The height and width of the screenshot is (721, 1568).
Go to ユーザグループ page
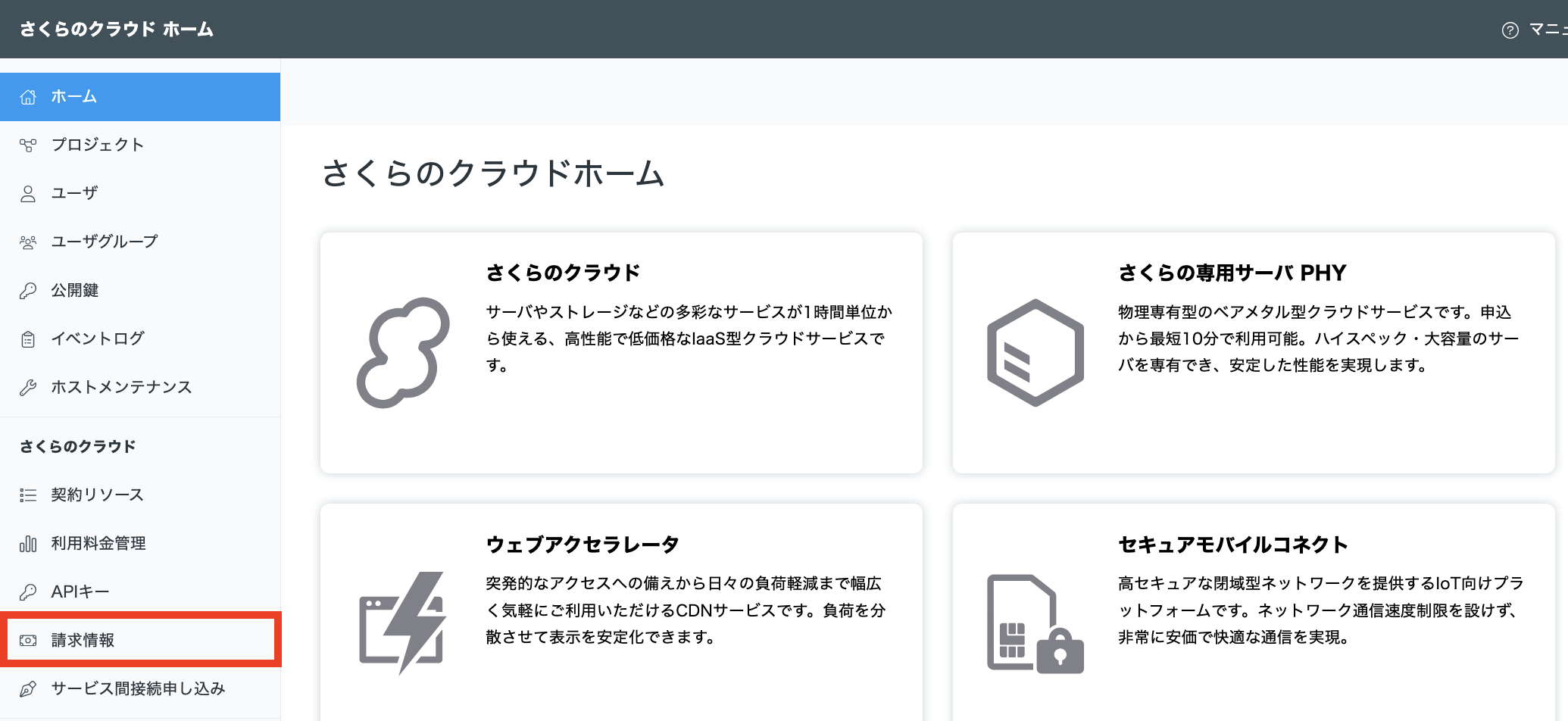pyautogui.click(x=140, y=242)
